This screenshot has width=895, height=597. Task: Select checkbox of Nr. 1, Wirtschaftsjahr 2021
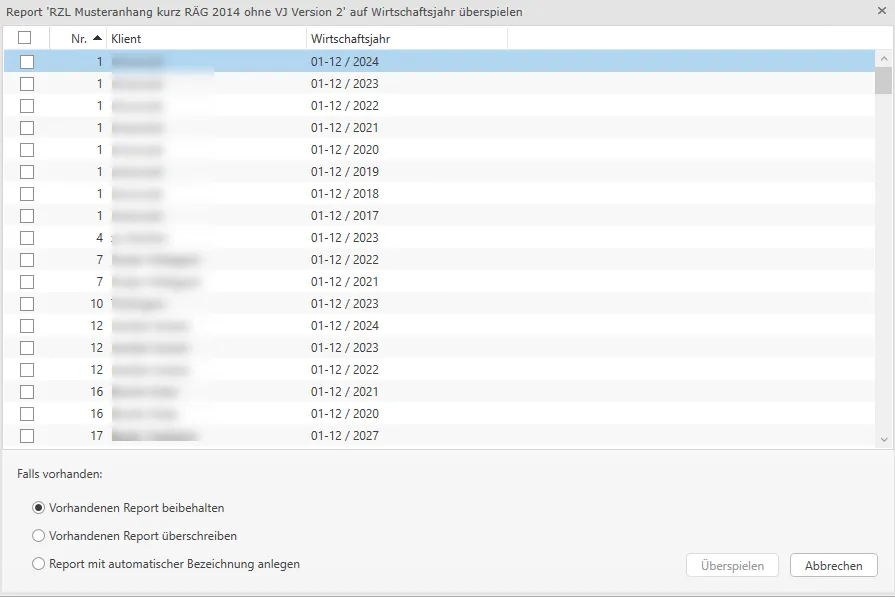(x=27, y=128)
